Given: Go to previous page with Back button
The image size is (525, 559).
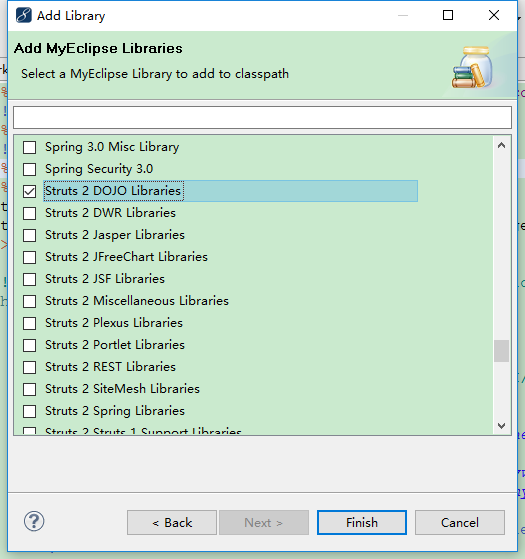Looking at the screenshot, I should point(172,523).
